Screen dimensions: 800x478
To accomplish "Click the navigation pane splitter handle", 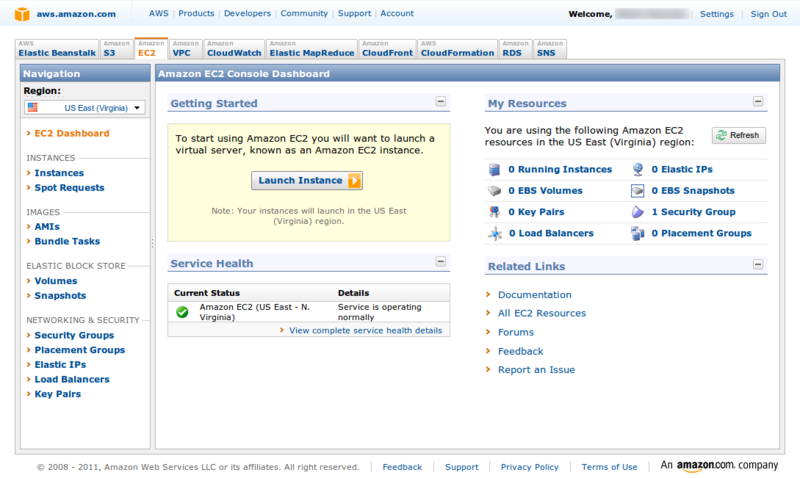I will click(x=153, y=243).
